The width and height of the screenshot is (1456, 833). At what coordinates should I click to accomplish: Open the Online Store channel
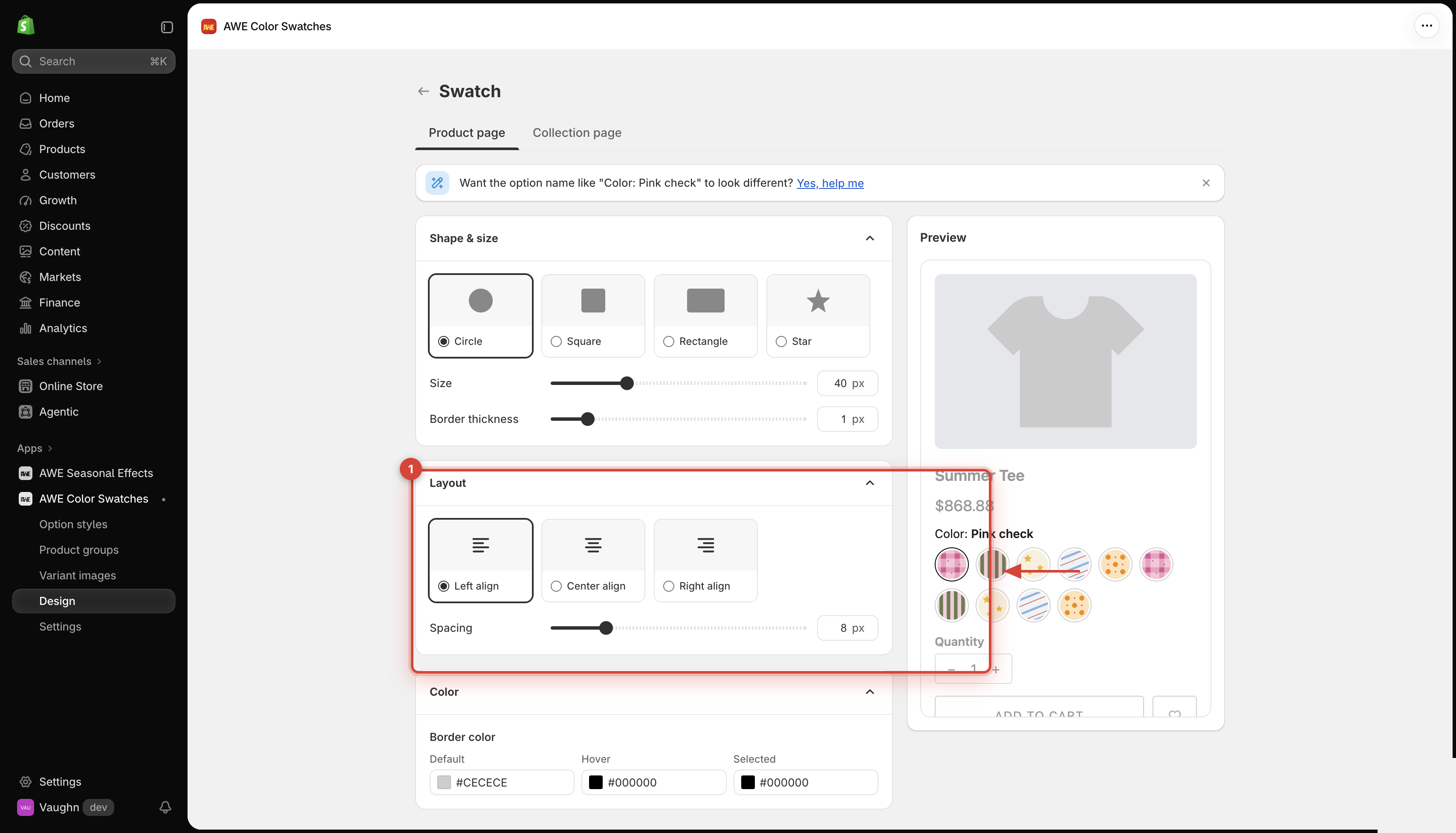(x=94, y=386)
